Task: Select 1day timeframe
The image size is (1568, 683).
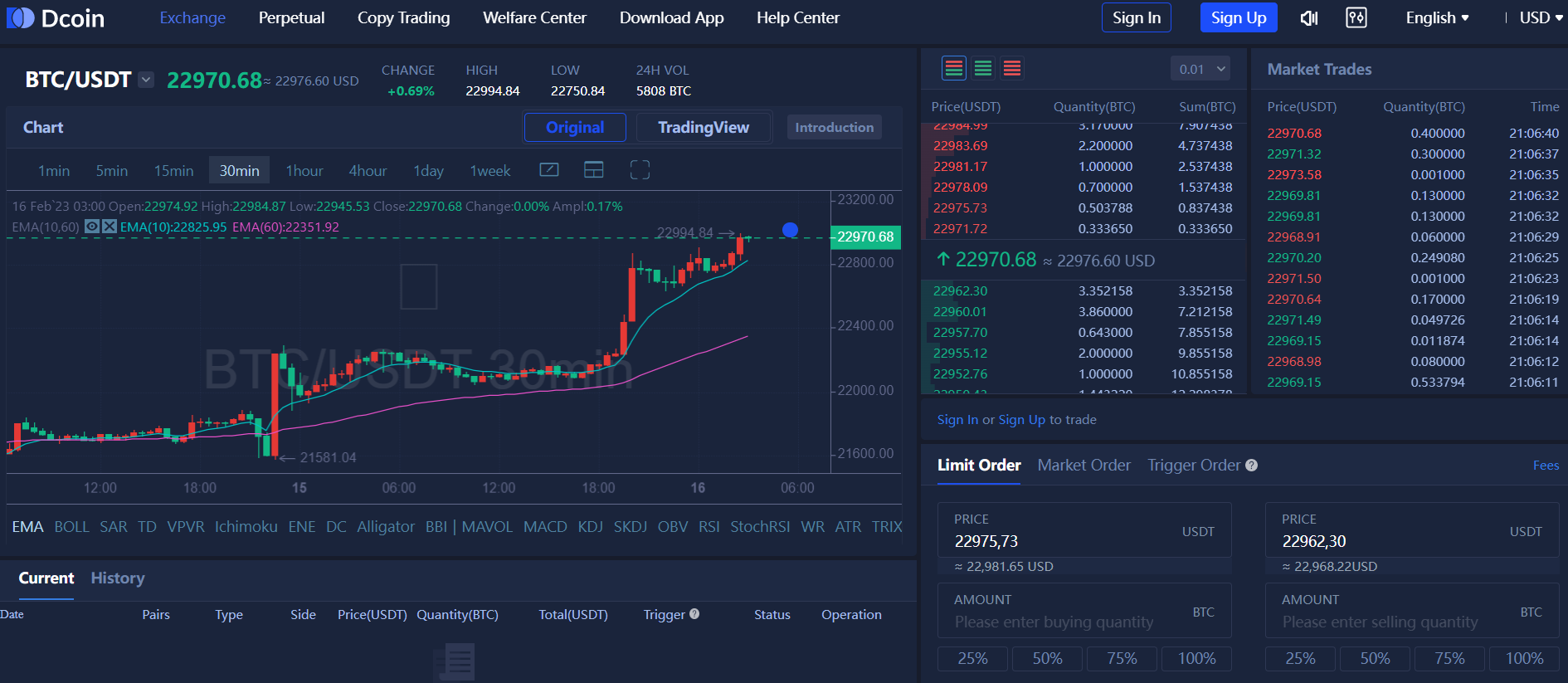Action: [428, 170]
